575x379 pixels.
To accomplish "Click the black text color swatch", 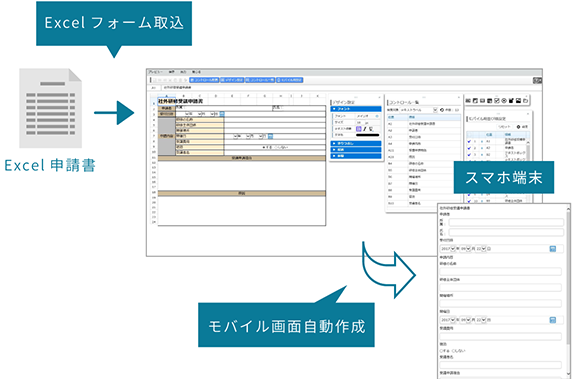I will point(368,135).
